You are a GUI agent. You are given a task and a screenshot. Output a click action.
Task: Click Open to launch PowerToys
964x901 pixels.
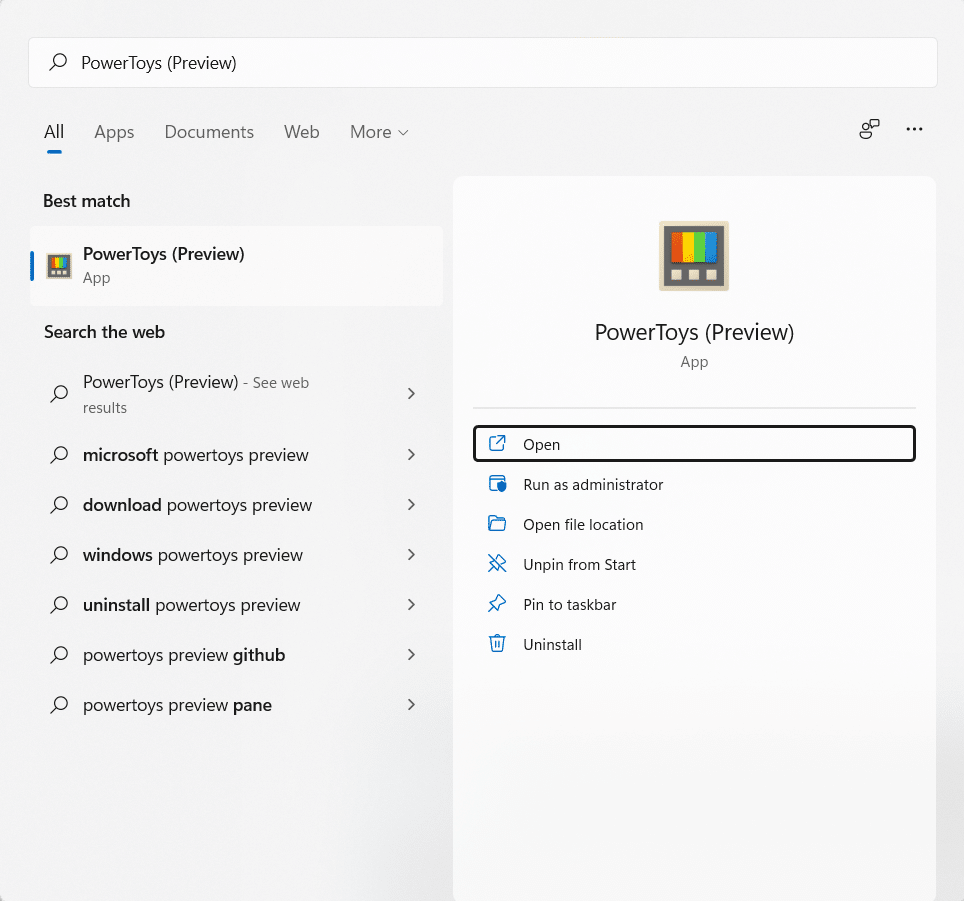(x=694, y=444)
